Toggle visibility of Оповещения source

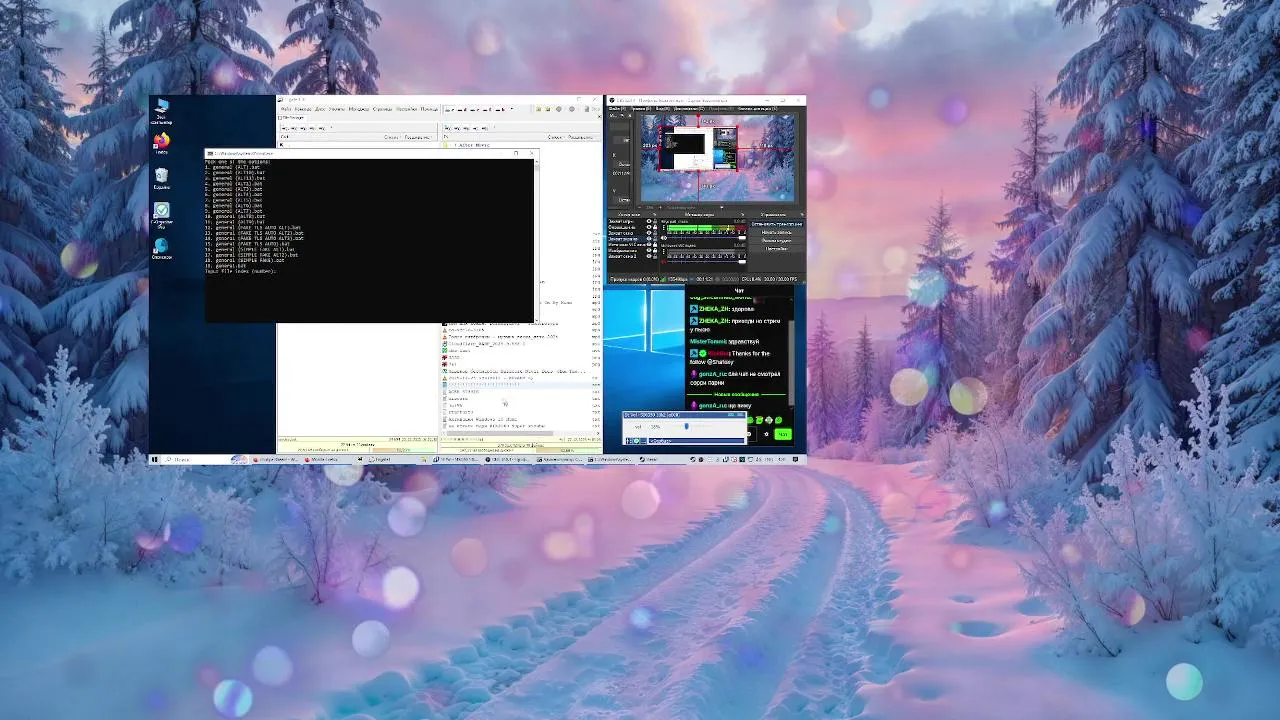649,227
